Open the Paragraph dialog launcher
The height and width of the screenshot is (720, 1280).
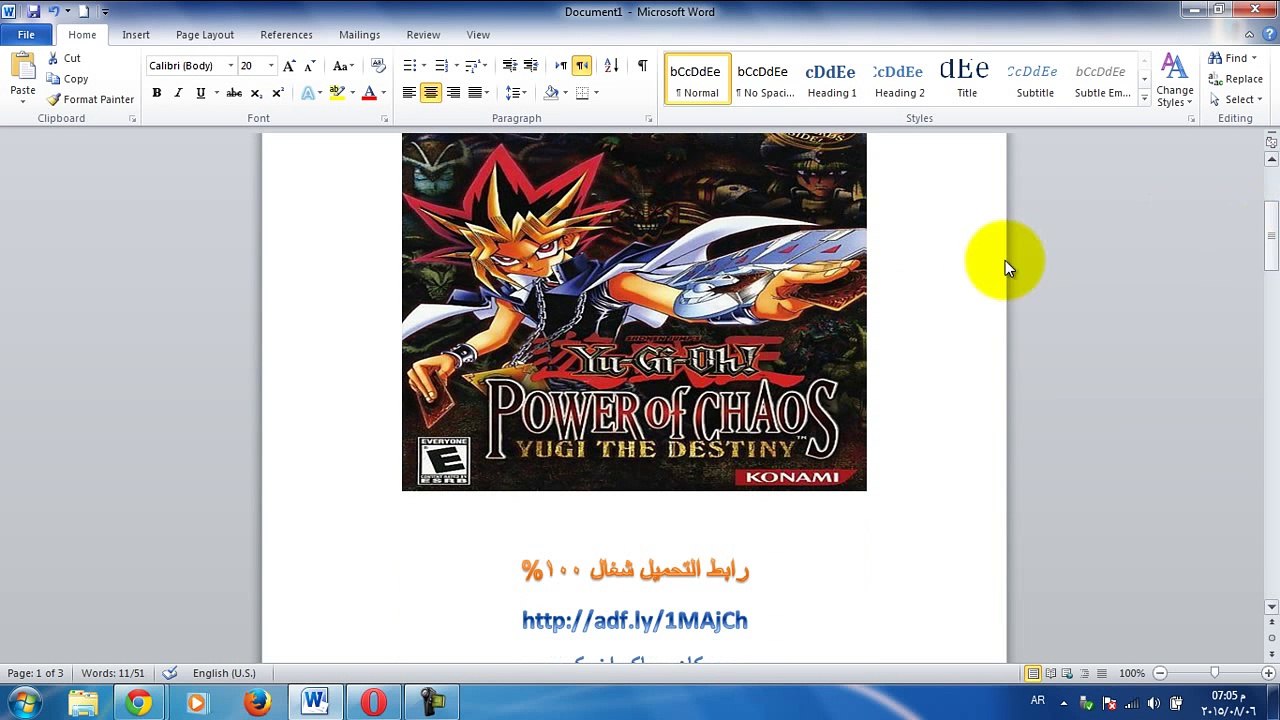(x=648, y=119)
